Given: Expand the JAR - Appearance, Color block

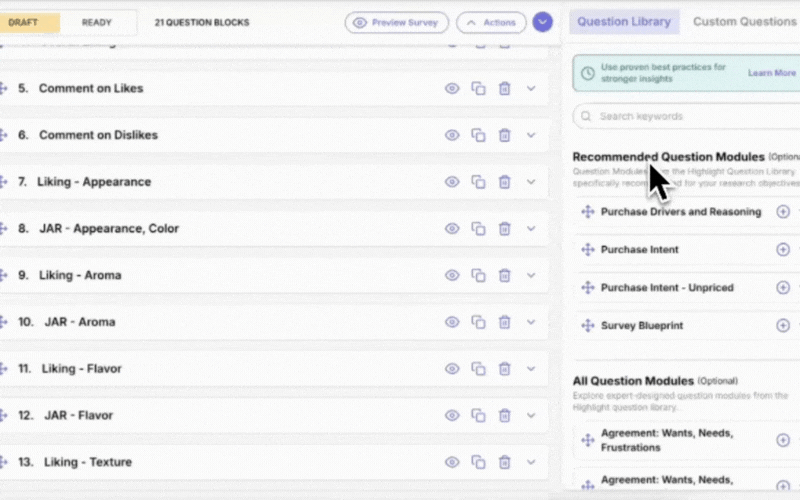Looking at the screenshot, I should (531, 229).
